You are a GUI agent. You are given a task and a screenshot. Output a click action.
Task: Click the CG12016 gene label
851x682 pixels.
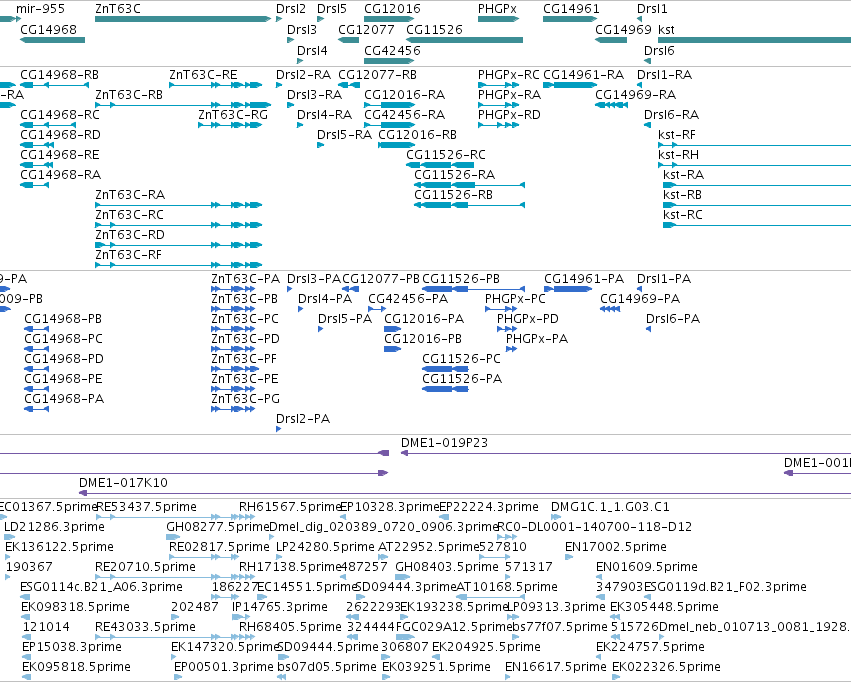[392, 9]
